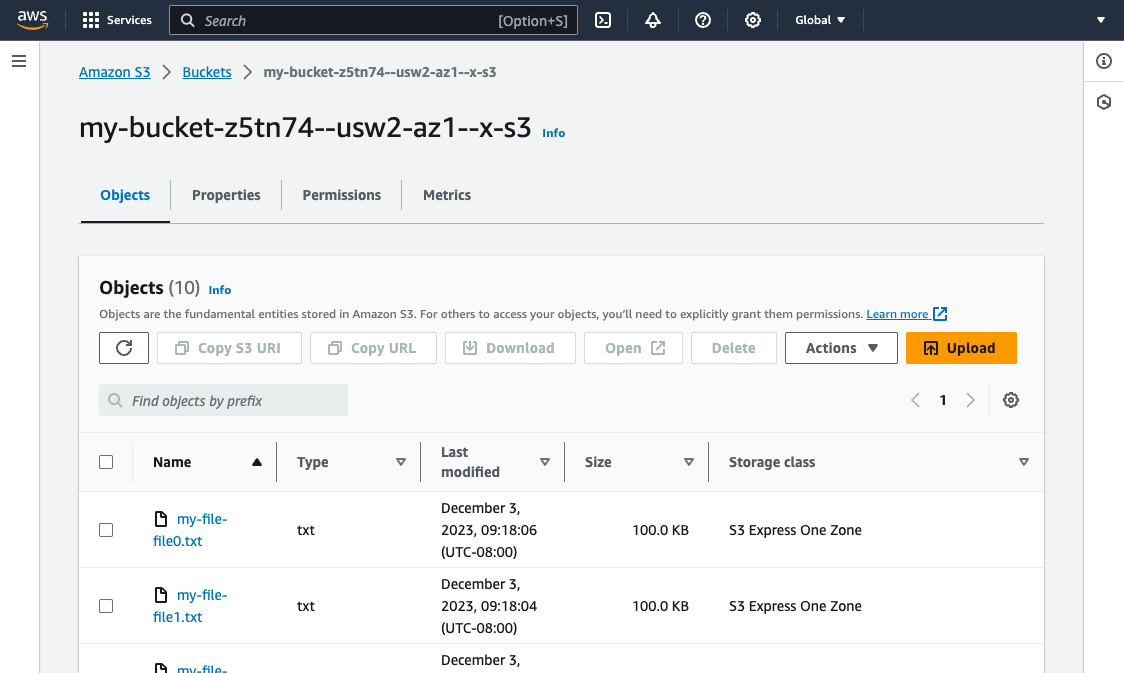
Task: Go to Amazon S3 breadcrumb link
Action: click(115, 72)
